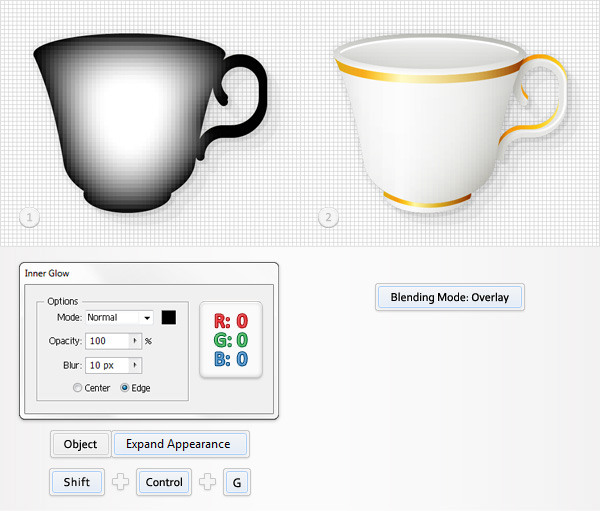
Task: Expand the Blur value arrow
Action: pos(135,365)
